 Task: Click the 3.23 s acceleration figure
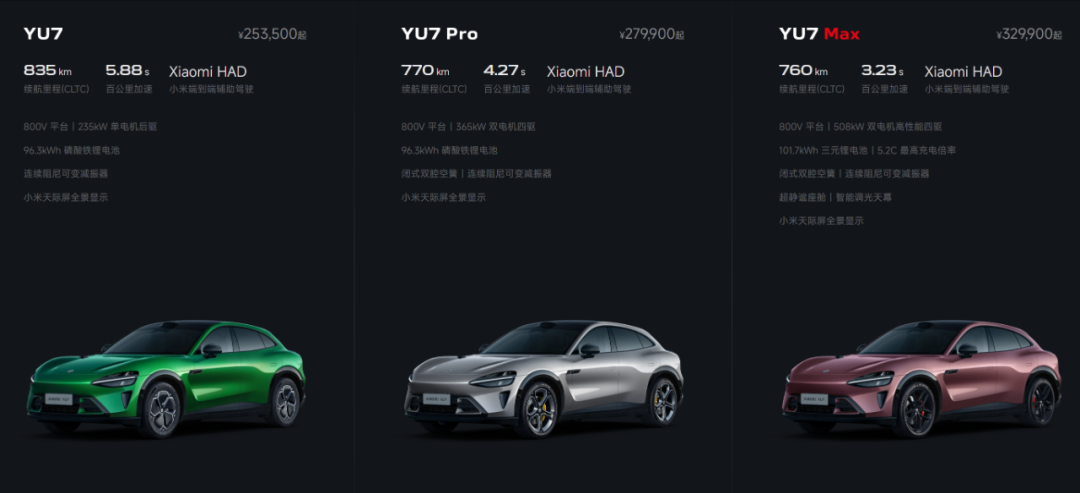click(883, 71)
